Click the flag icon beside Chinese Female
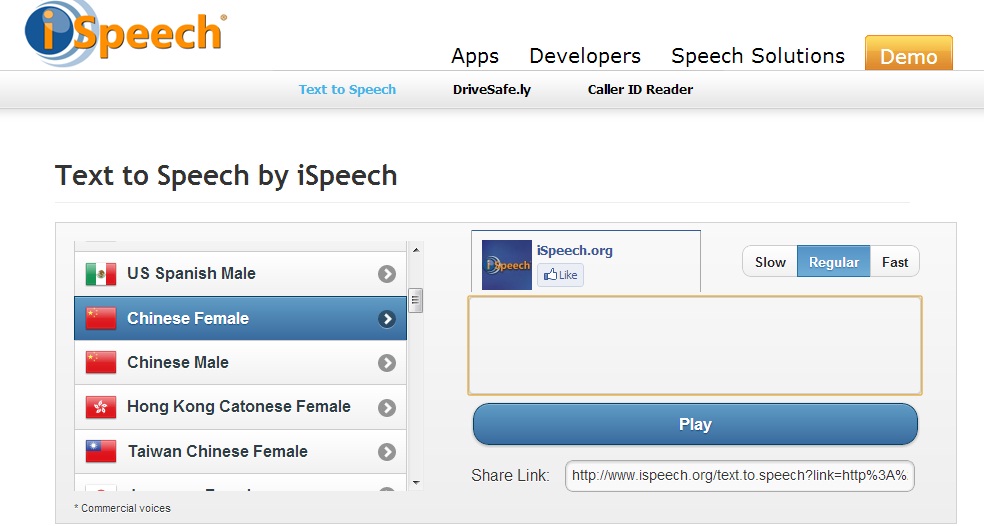 101,318
